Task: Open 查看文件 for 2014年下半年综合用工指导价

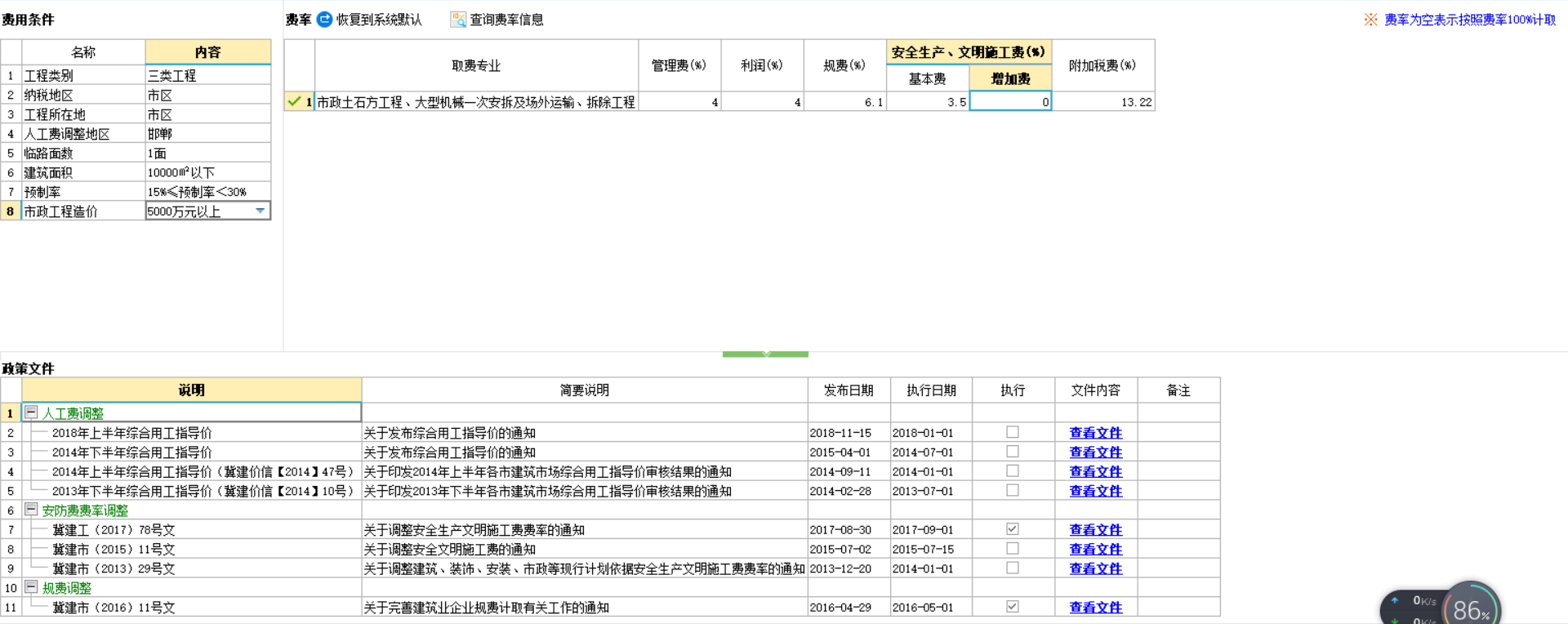Action: pyautogui.click(x=1096, y=452)
